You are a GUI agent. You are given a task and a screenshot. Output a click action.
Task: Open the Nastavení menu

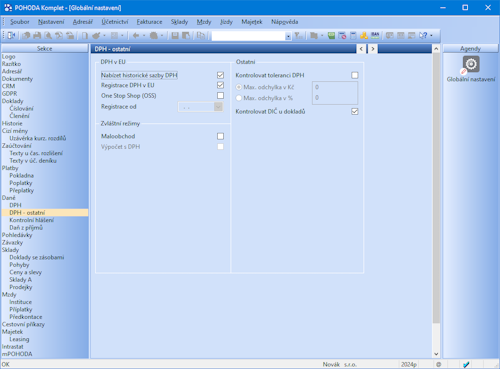51,22
